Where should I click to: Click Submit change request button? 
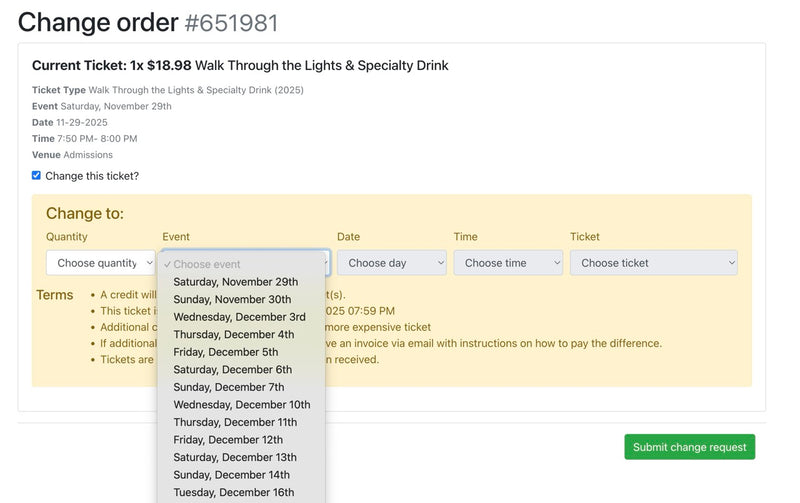pos(689,447)
